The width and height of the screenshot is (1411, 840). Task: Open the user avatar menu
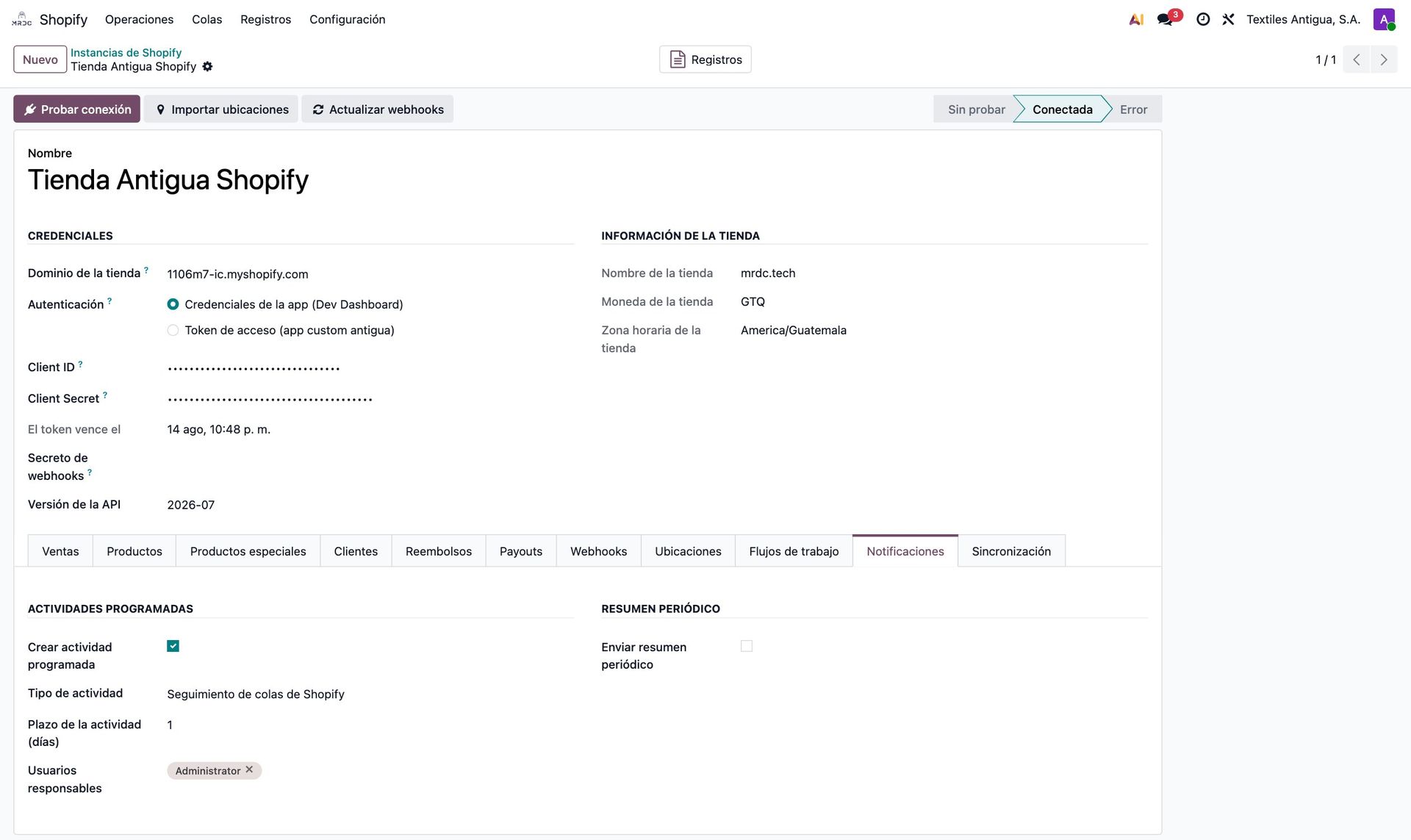tap(1384, 19)
